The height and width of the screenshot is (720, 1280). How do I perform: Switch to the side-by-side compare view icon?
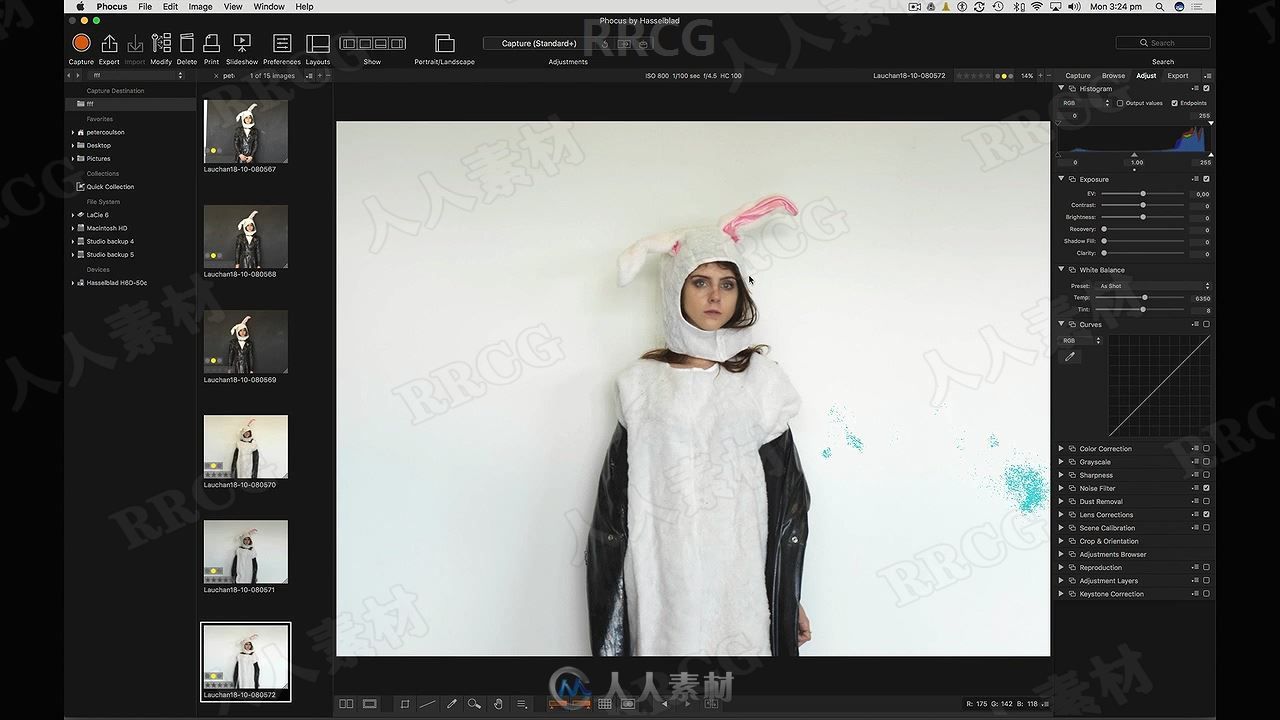tap(346, 704)
